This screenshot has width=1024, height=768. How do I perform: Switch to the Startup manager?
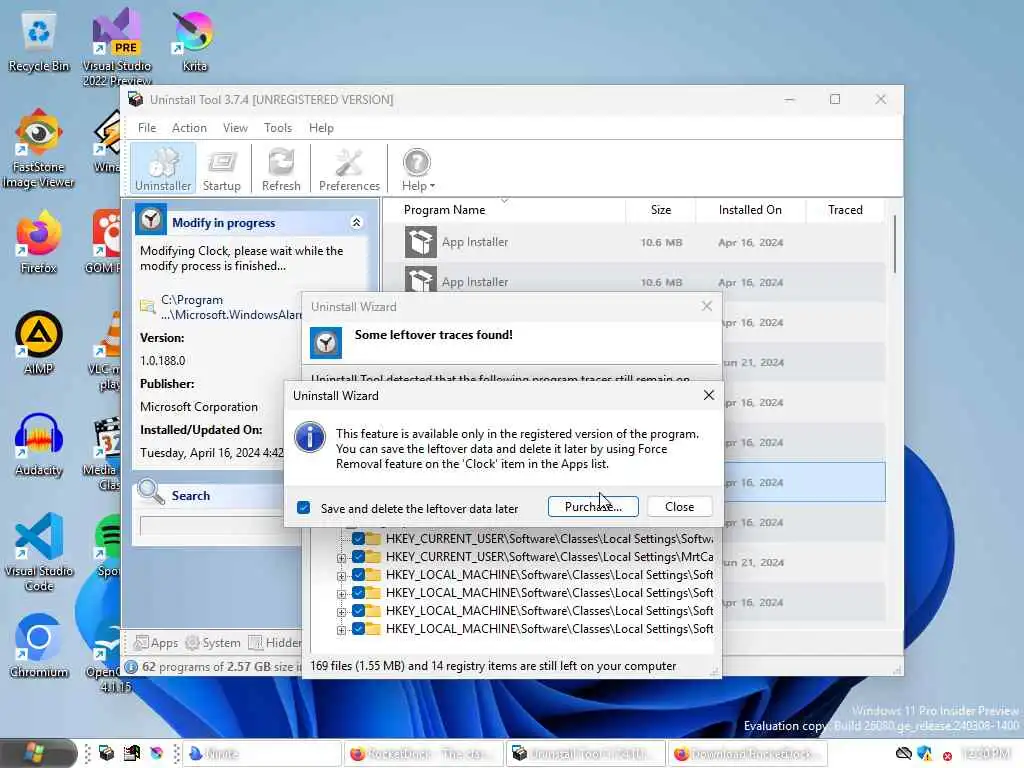221,169
